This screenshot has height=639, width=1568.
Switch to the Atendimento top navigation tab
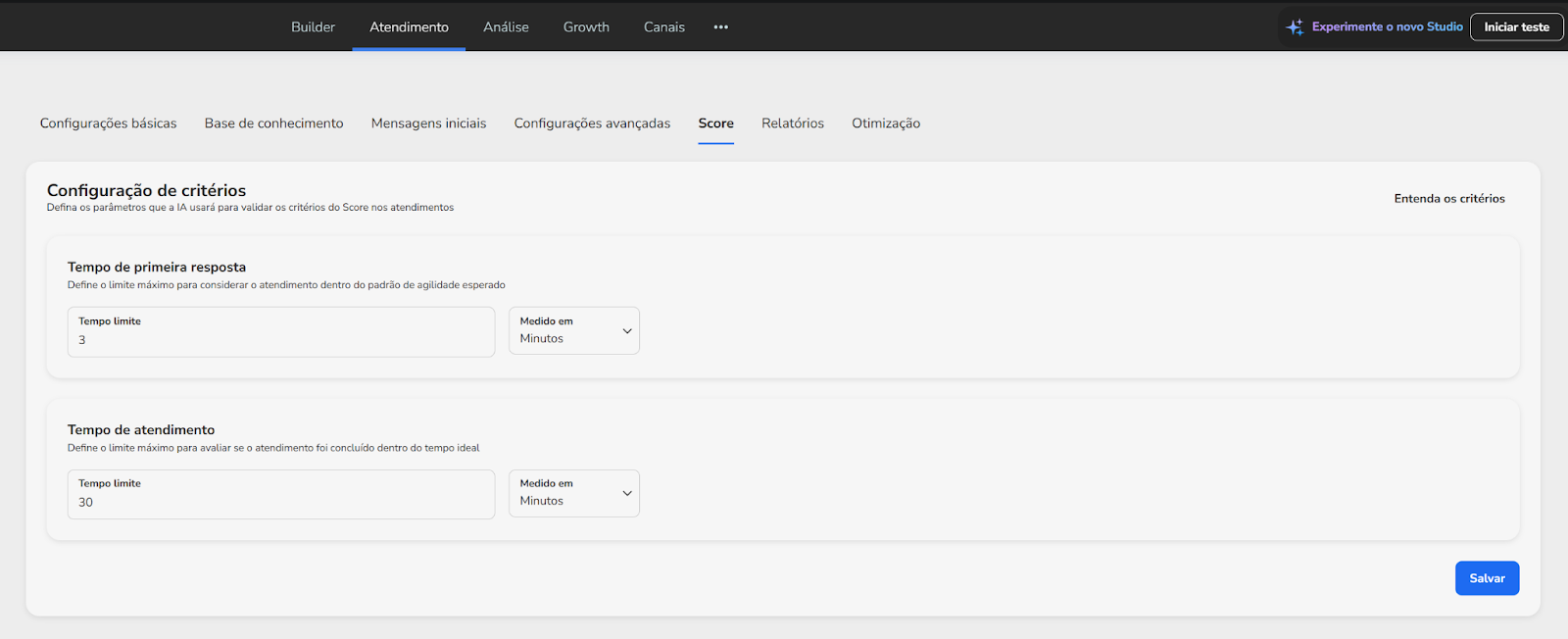coord(409,27)
